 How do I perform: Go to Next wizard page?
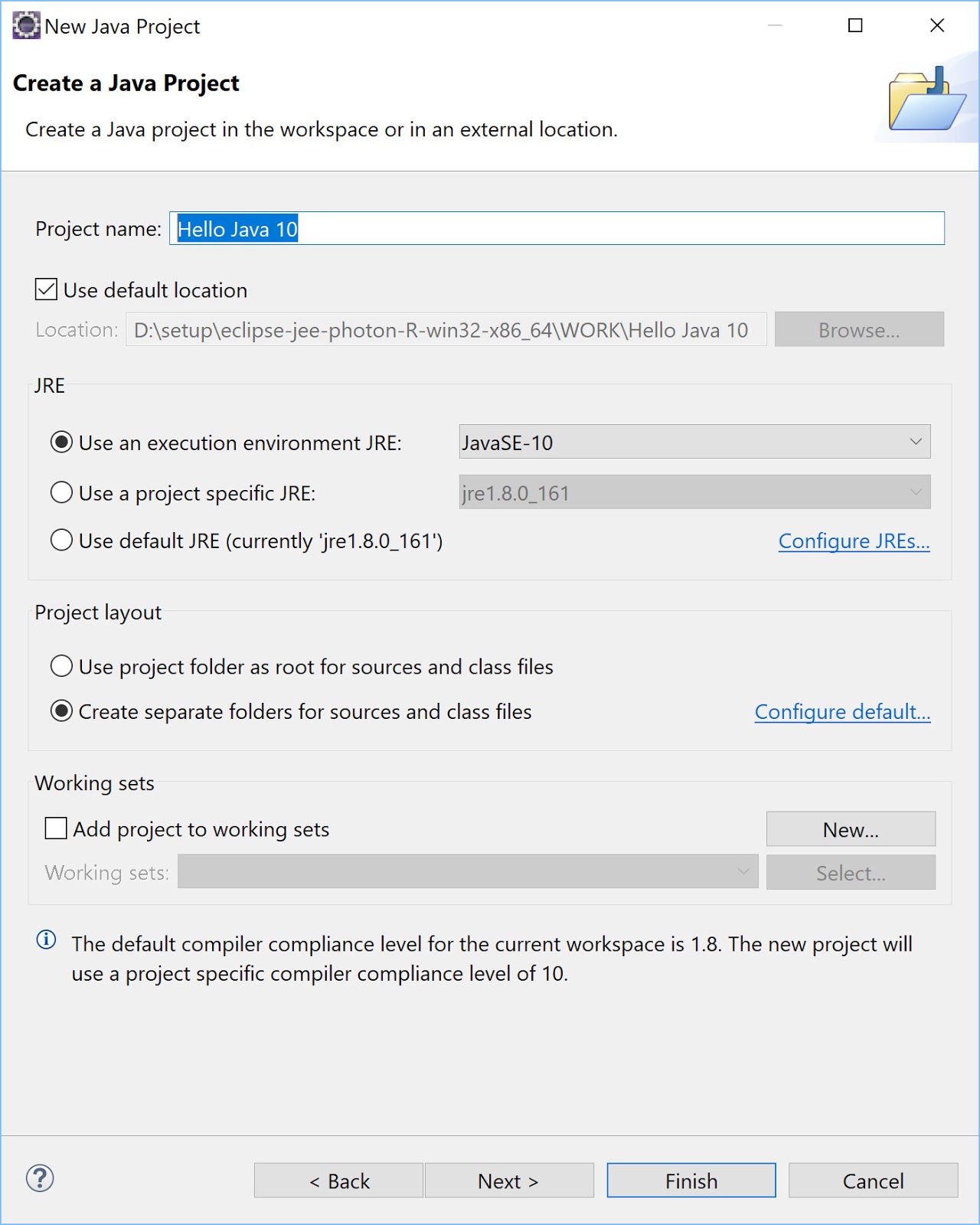[509, 1181]
